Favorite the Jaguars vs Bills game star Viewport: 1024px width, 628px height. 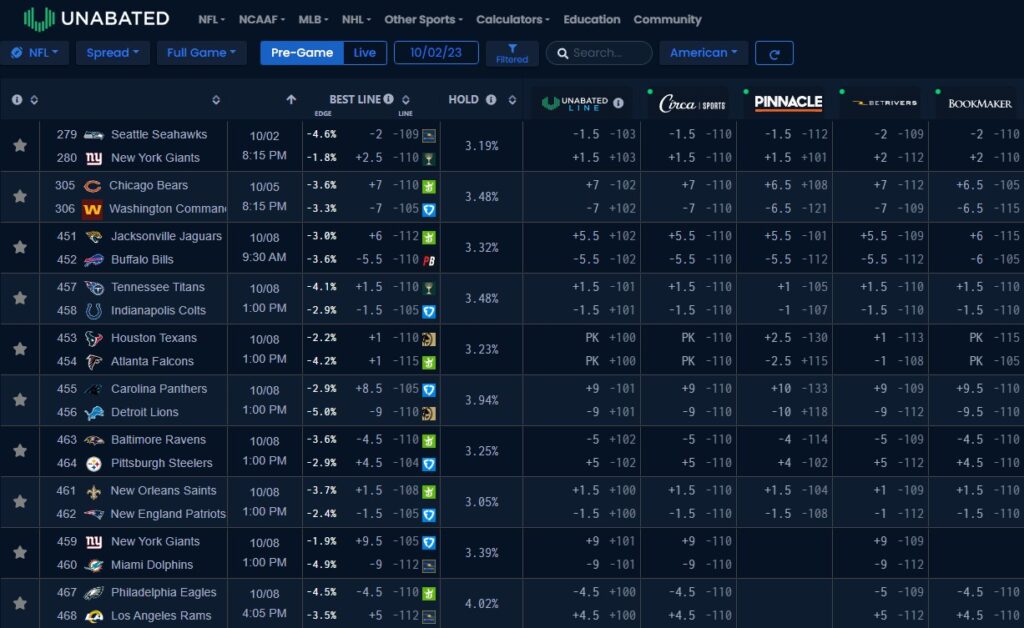point(20,247)
